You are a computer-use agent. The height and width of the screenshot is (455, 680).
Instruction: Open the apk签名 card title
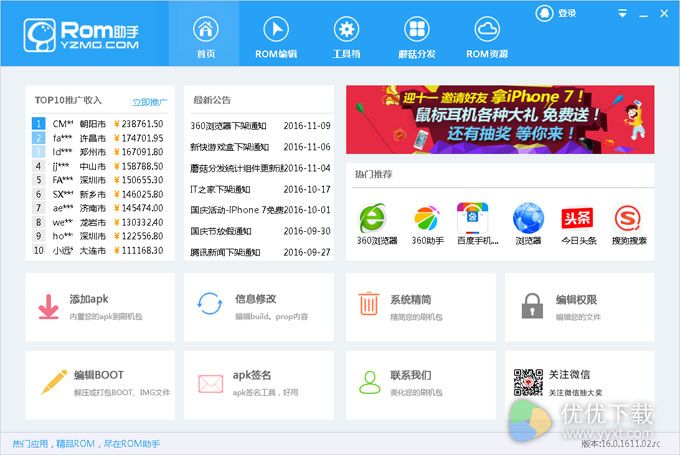click(252, 375)
